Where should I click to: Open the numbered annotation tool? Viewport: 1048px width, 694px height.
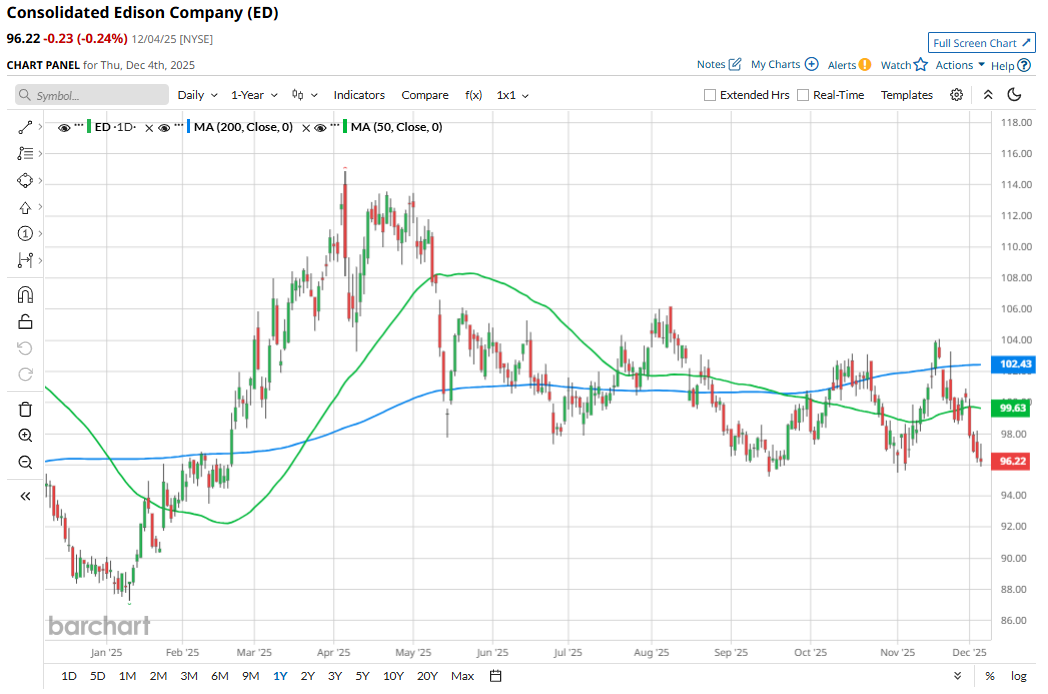[x=25, y=233]
